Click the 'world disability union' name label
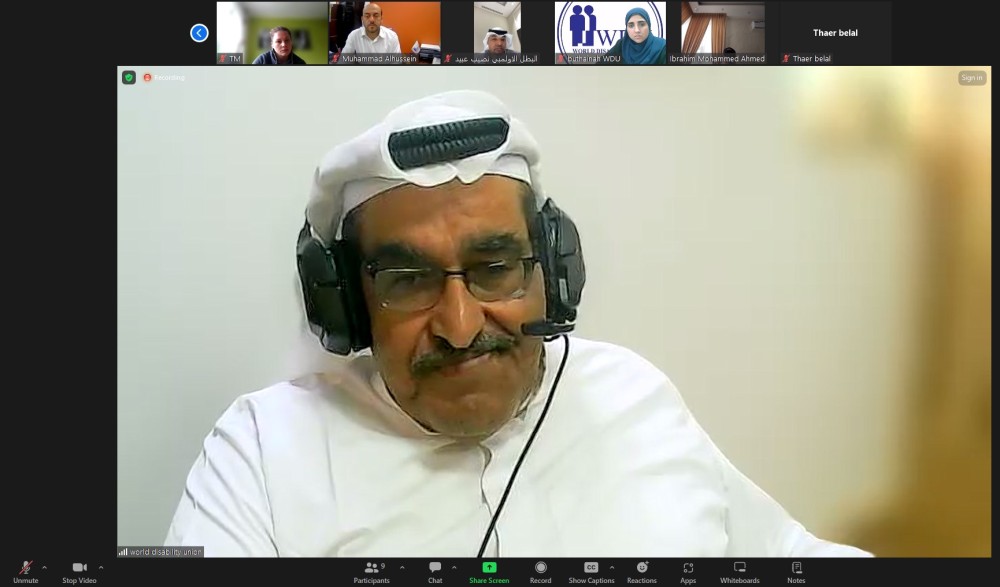1000x587 pixels. 165,552
